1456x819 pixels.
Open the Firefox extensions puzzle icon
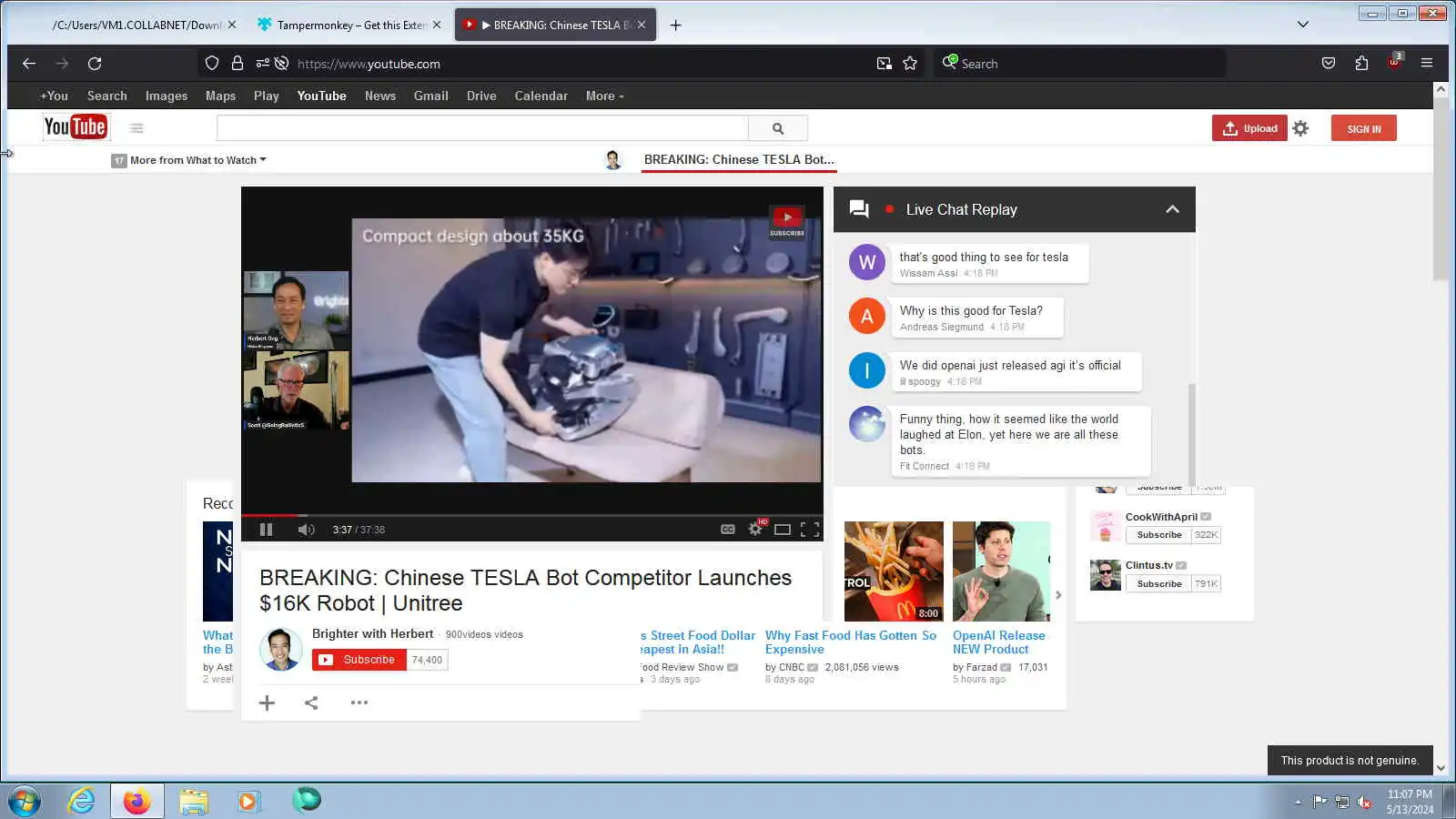click(1361, 64)
